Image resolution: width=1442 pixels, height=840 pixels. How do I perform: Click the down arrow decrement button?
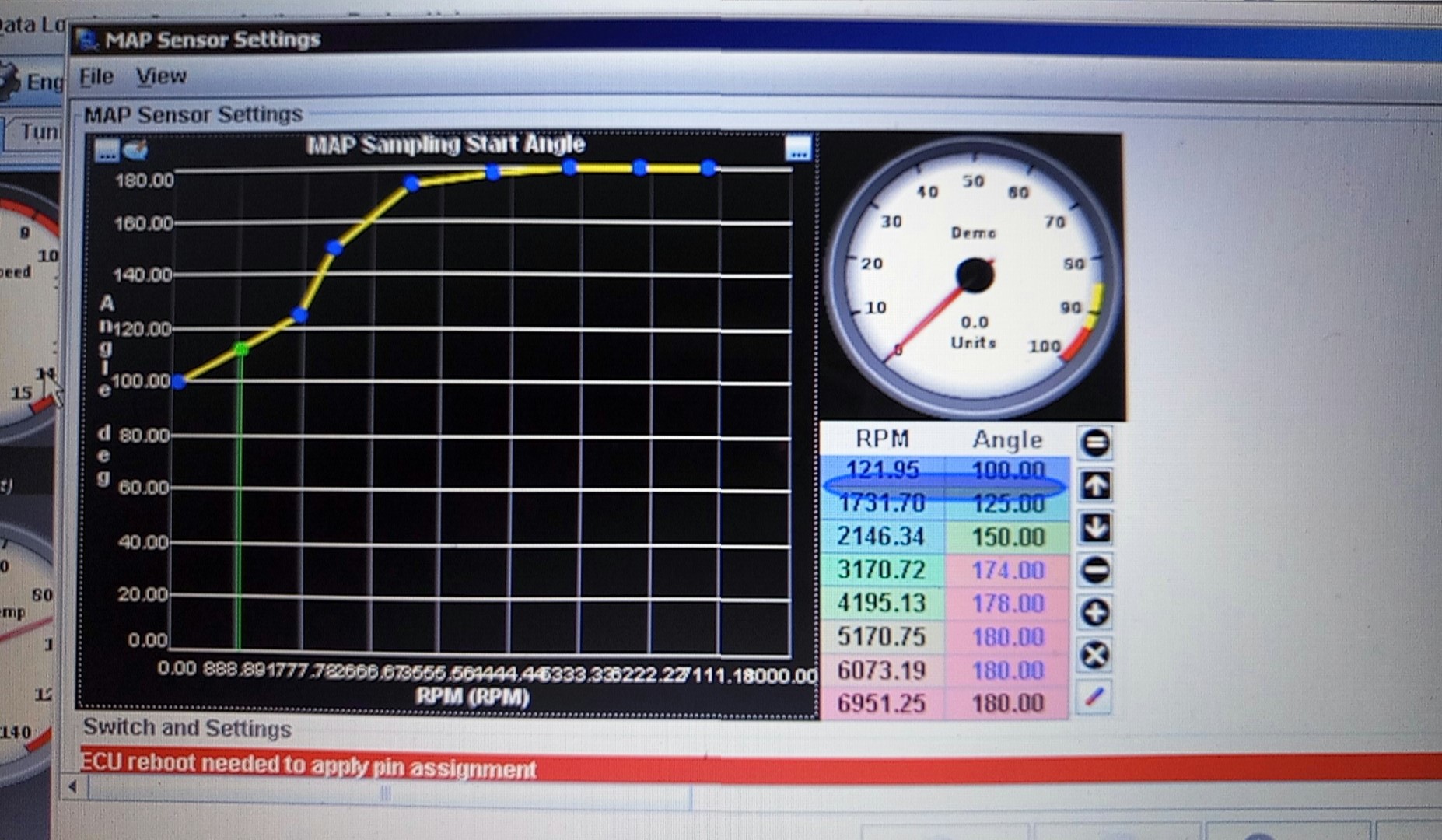click(1095, 527)
